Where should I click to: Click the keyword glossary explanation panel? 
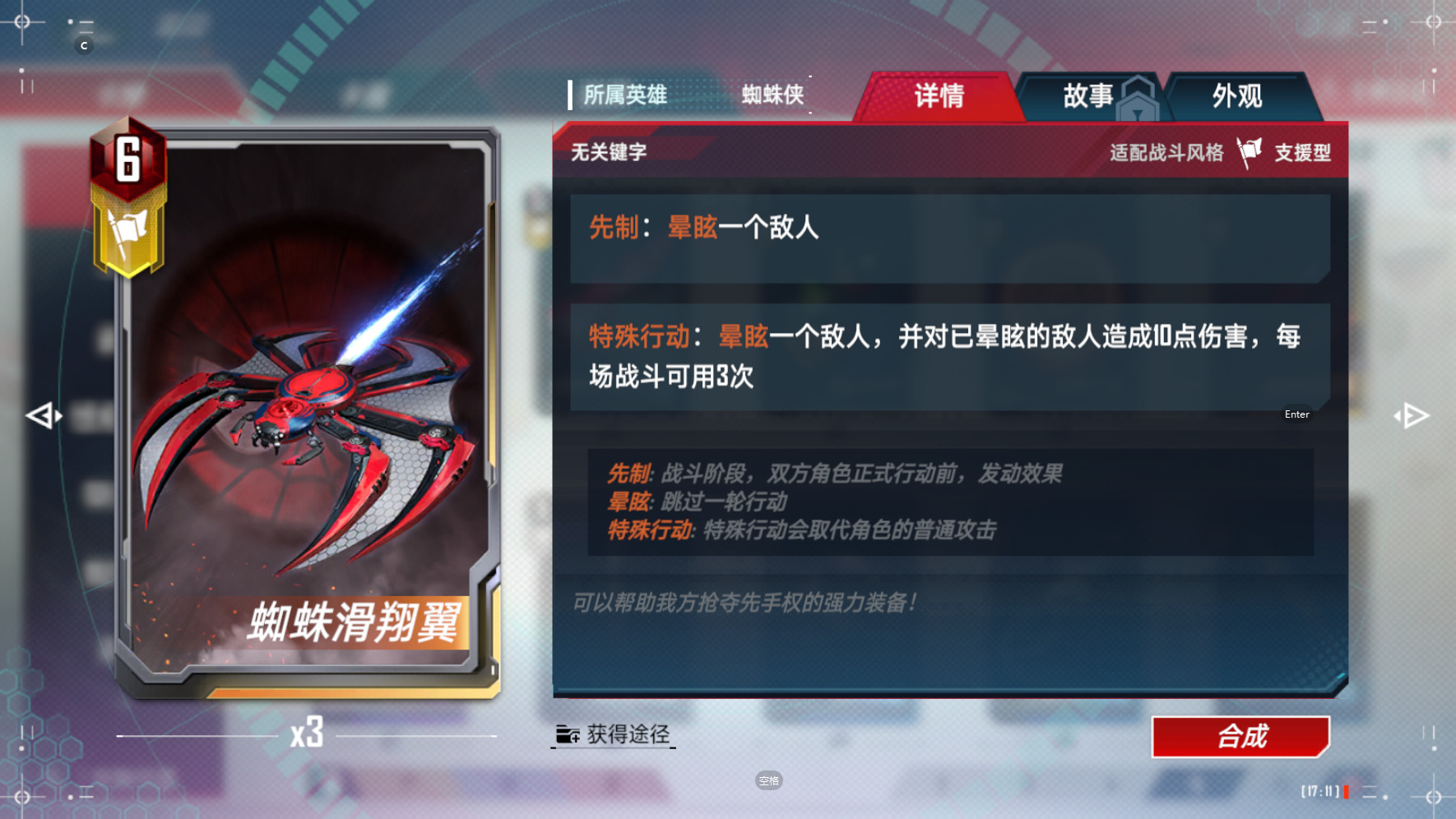[x=950, y=502]
